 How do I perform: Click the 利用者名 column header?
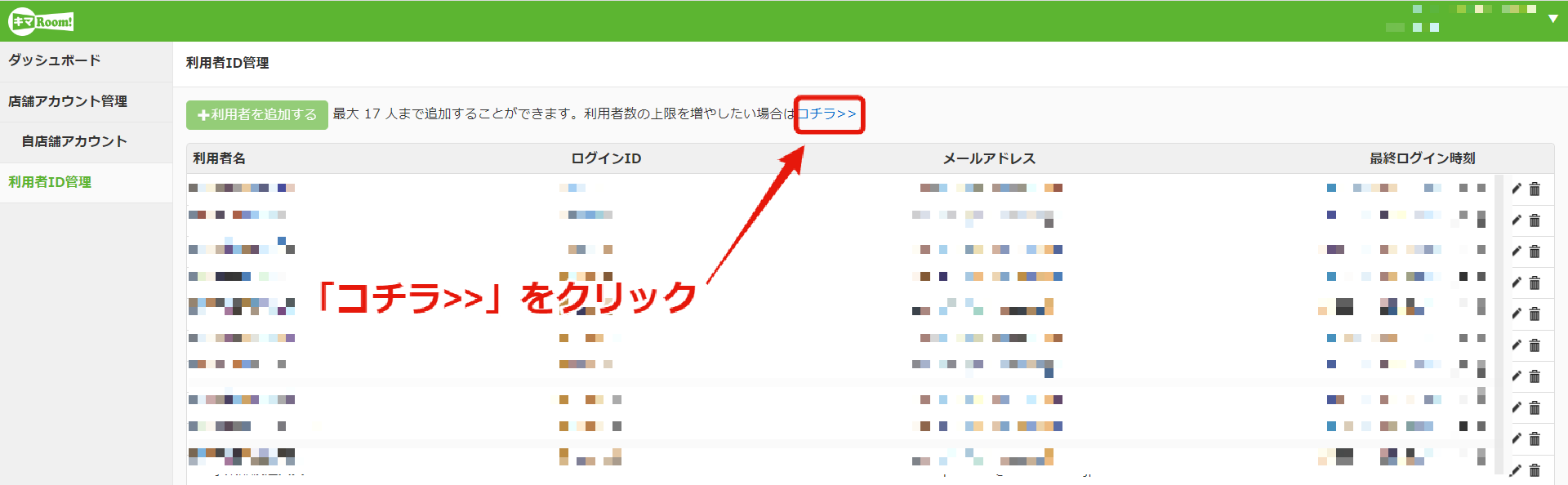coord(219,158)
